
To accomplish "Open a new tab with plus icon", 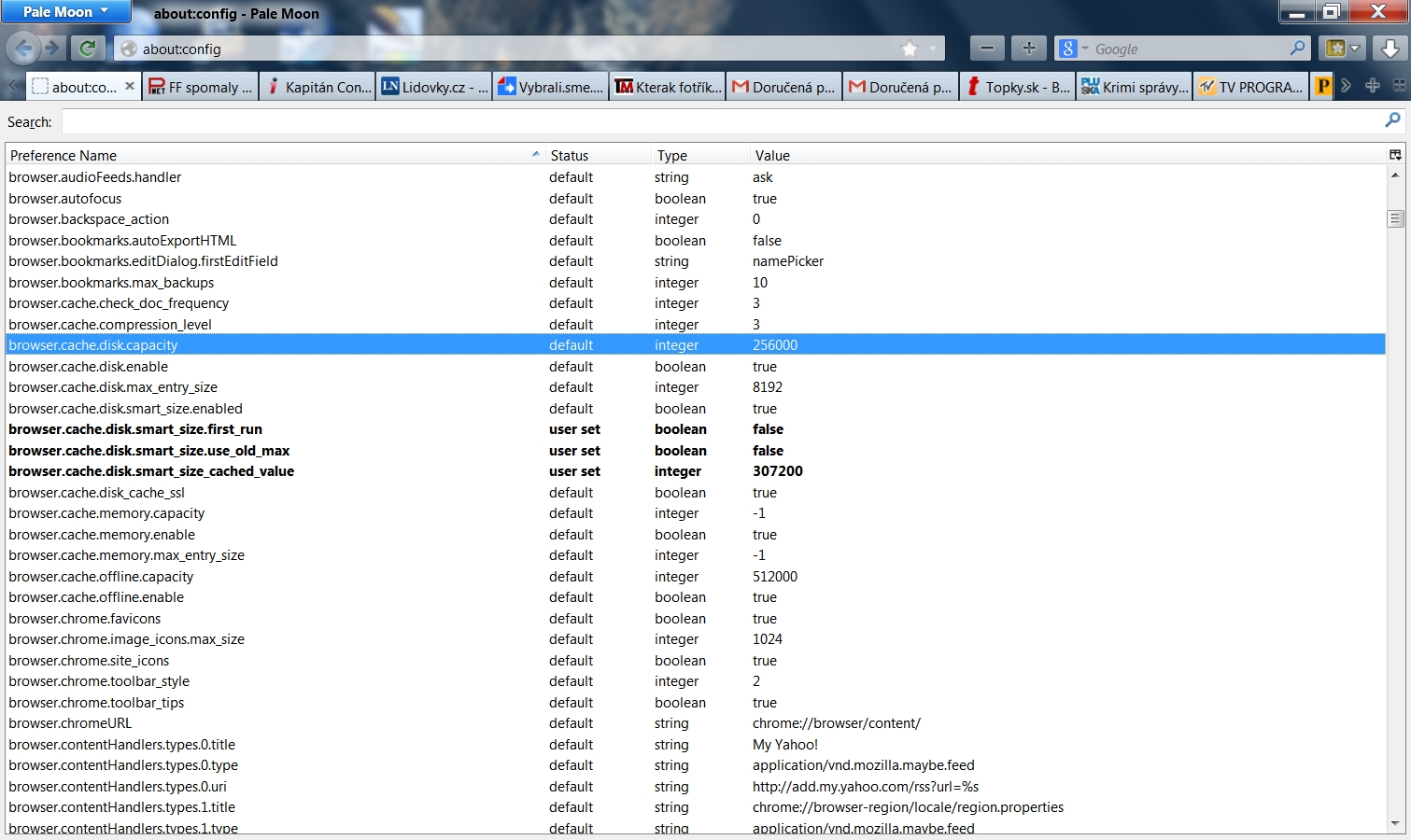I will tap(1373, 86).
